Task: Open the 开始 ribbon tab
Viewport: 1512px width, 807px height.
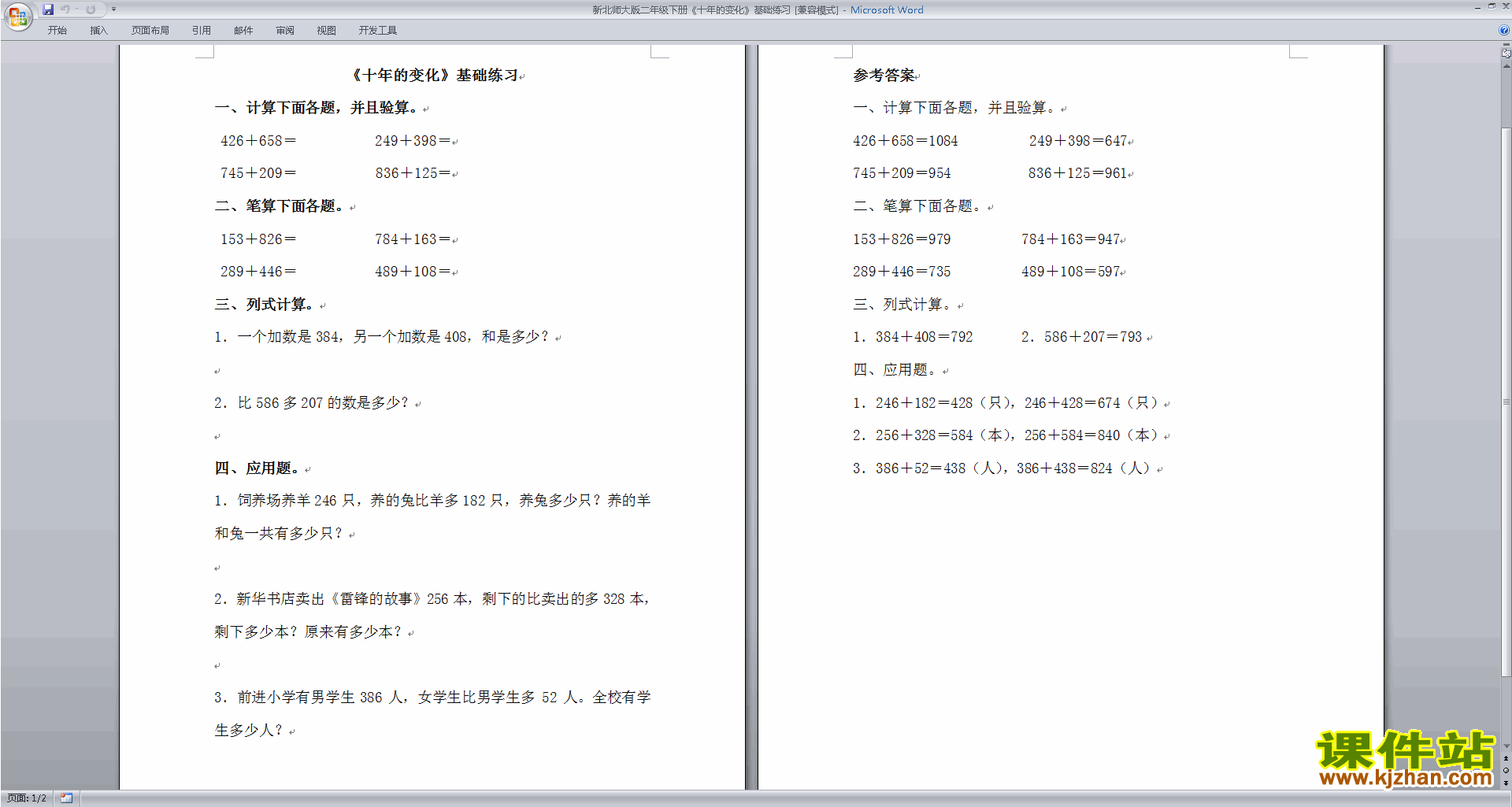Action: coord(57,31)
